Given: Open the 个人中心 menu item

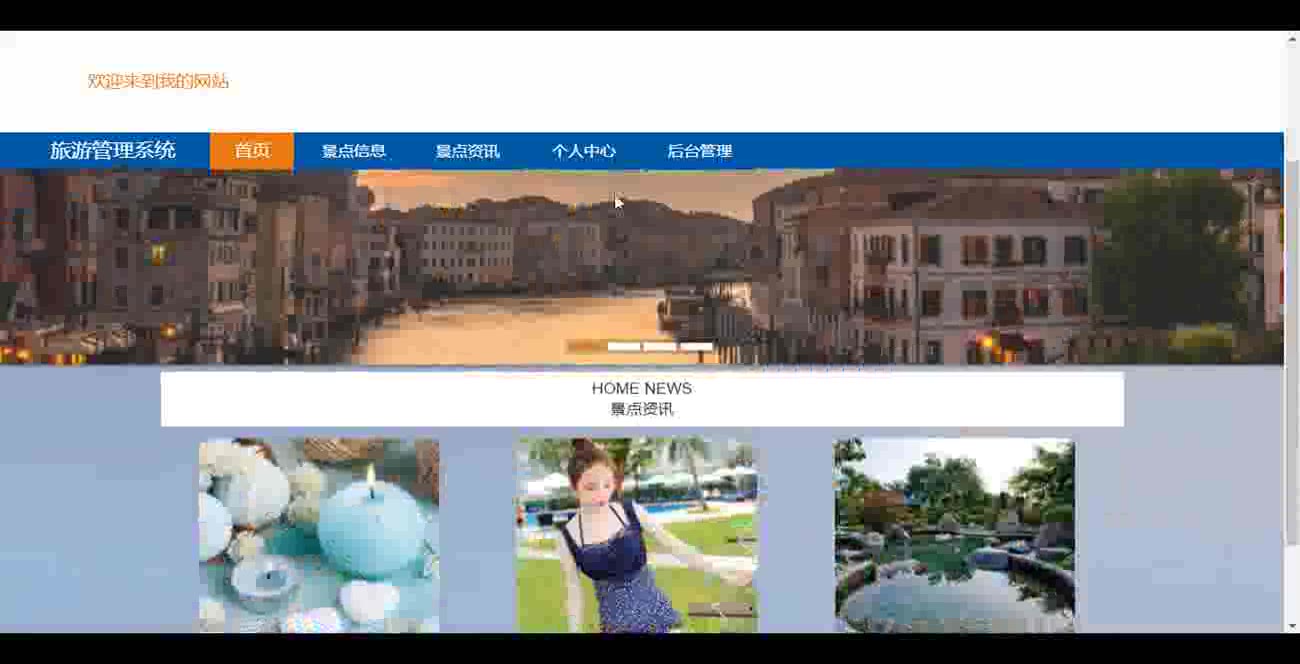Looking at the screenshot, I should click(584, 151).
